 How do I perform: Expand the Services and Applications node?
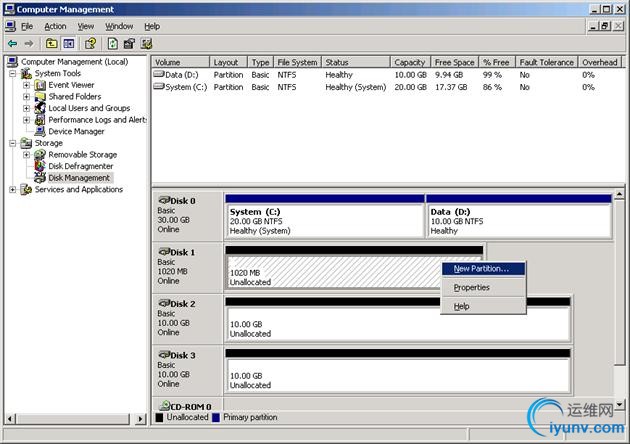coord(13,190)
